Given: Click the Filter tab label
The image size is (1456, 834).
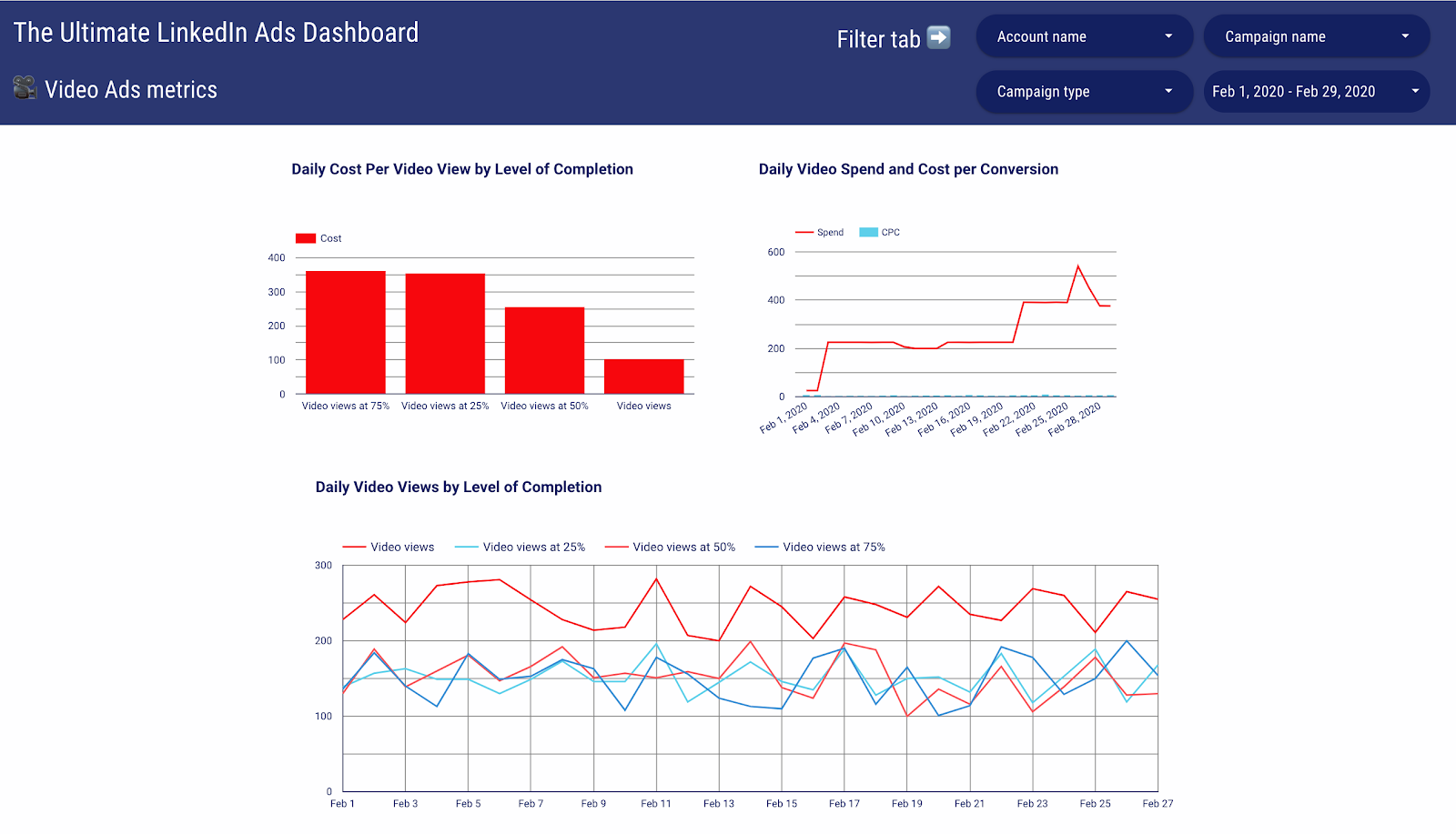Looking at the screenshot, I should tap(878, 40).
